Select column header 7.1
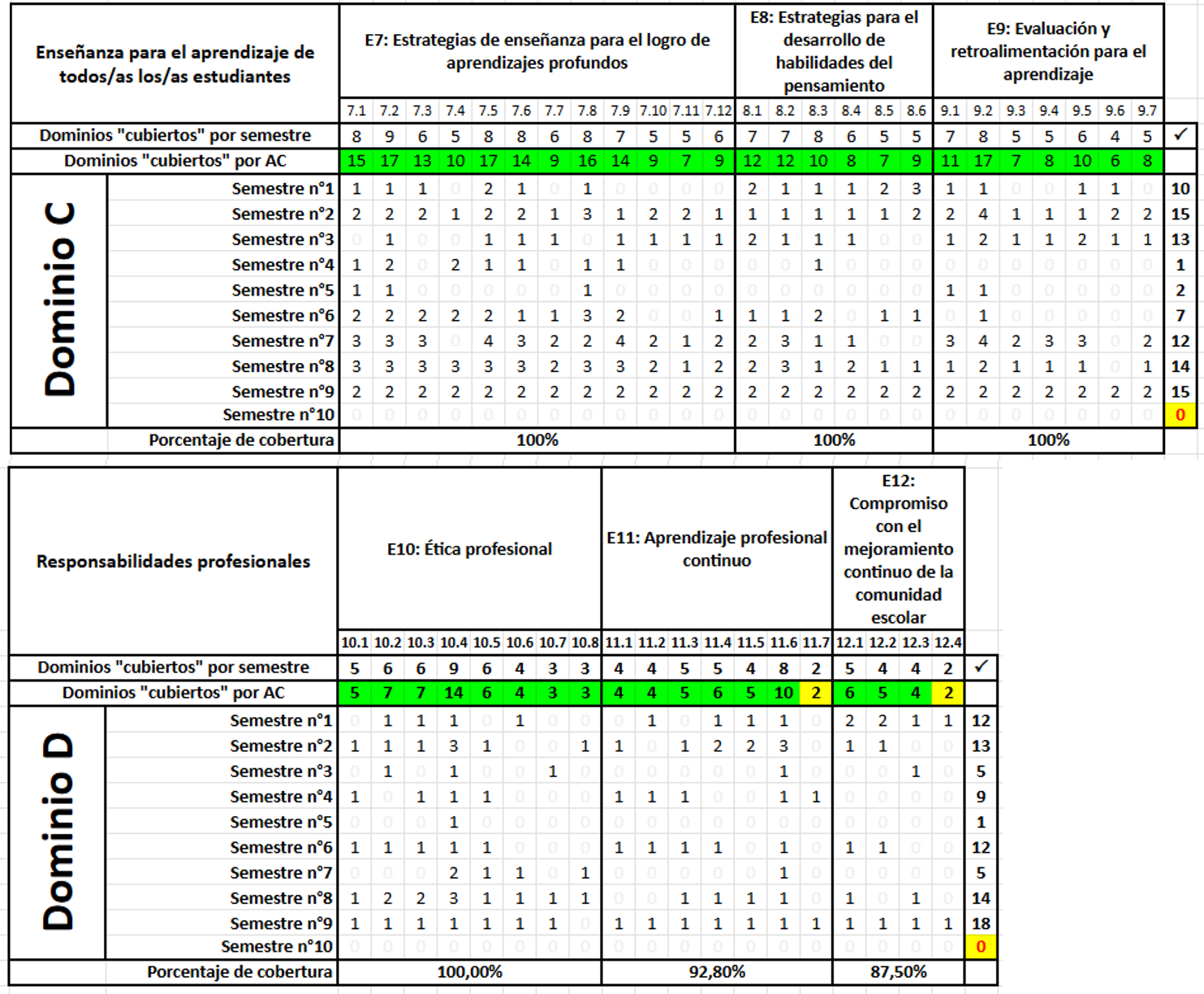Viewport: 1204px width, 994px height. coord(356,110)
